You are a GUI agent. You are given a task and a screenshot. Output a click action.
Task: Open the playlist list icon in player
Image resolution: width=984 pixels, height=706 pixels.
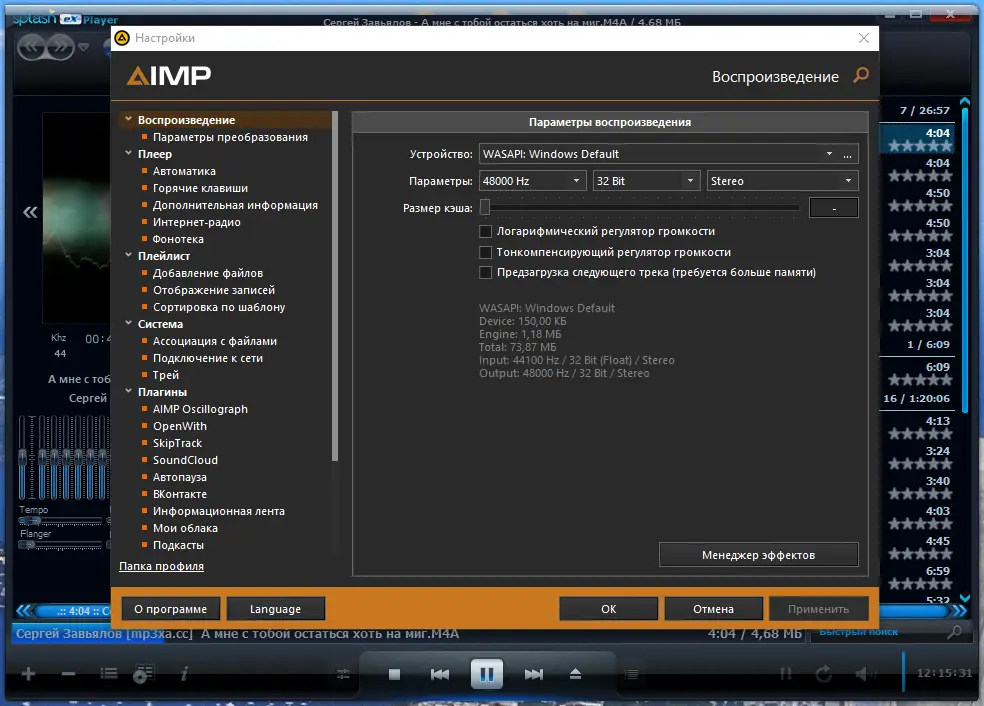pos(109,674)
